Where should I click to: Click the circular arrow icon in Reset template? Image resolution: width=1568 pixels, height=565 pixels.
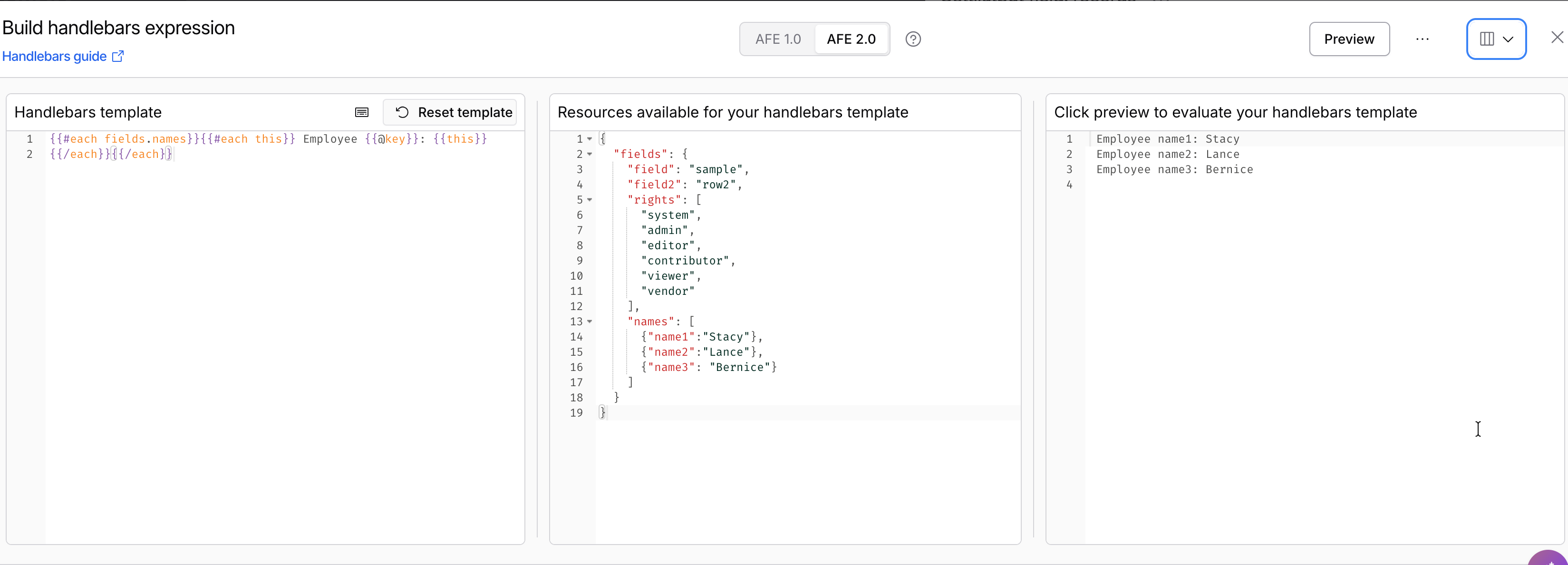pyautogui.click(x=402, y=113)
